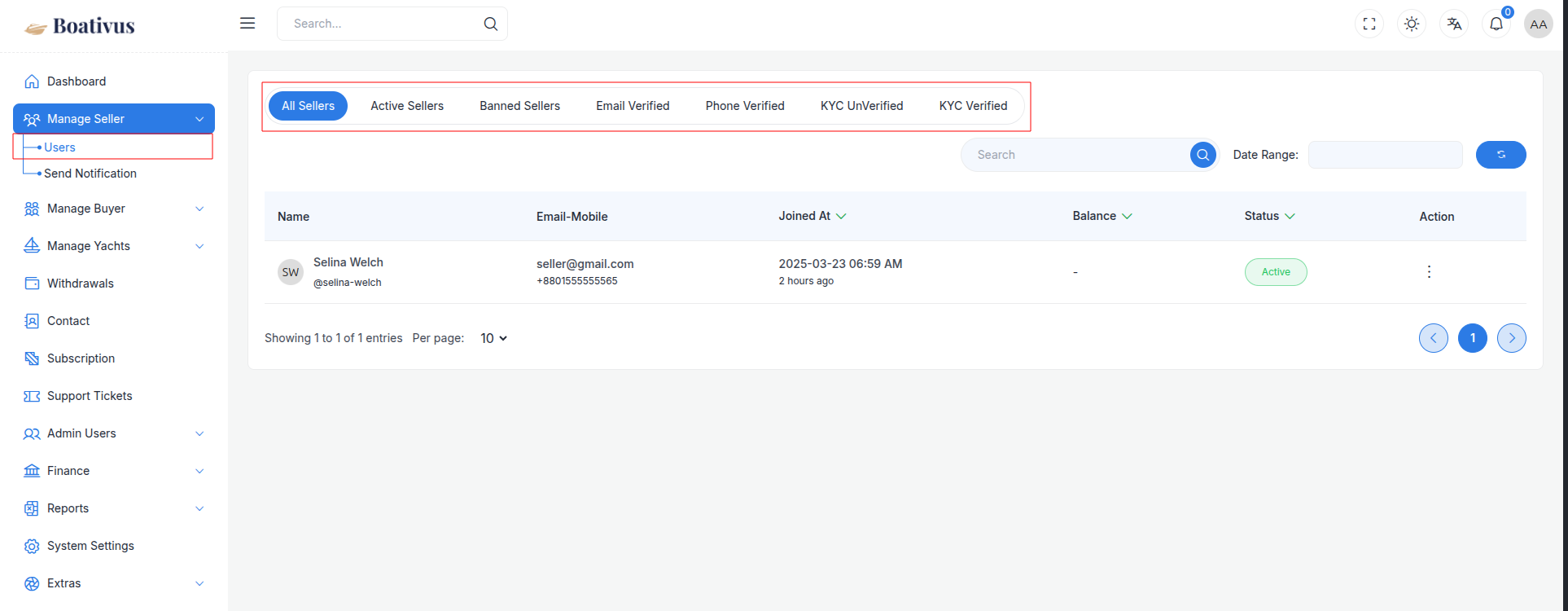Open notifications bell

[1496, 24]
